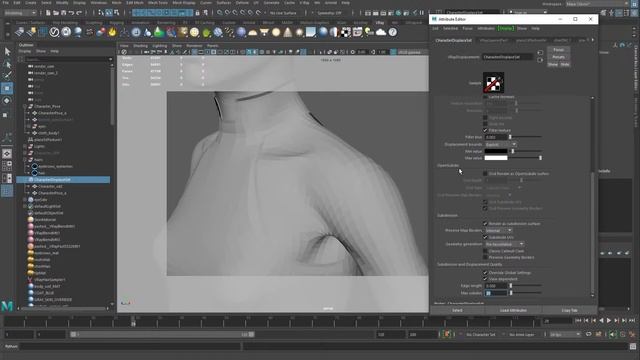The height and width of the screenshot is (360, 640).
Task: Select the arrow Select tool in toolbox
Action: 7,52
